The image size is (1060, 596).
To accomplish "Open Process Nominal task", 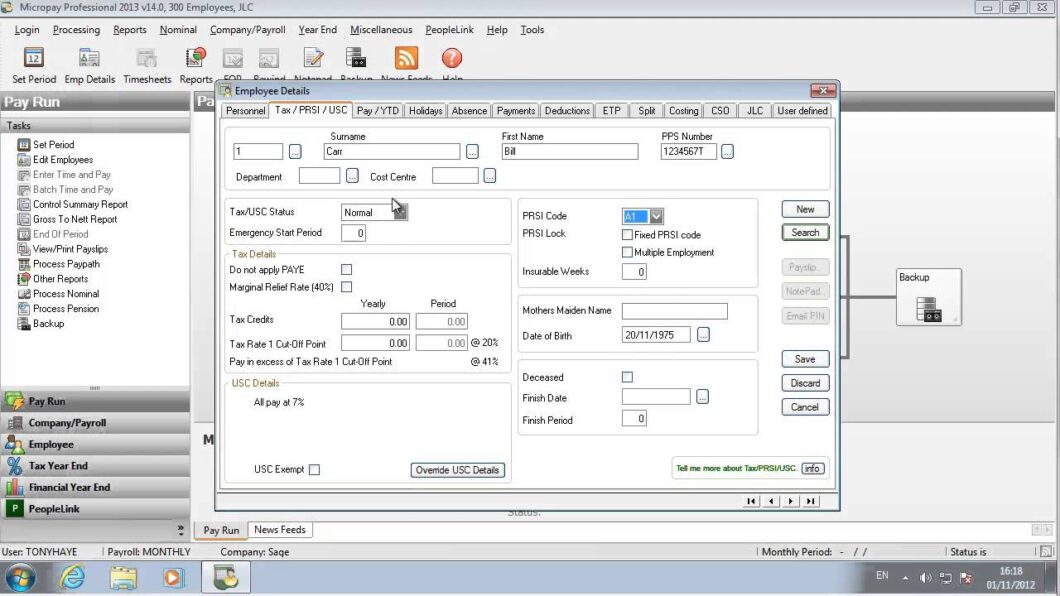I will click(x=66, y=293).
